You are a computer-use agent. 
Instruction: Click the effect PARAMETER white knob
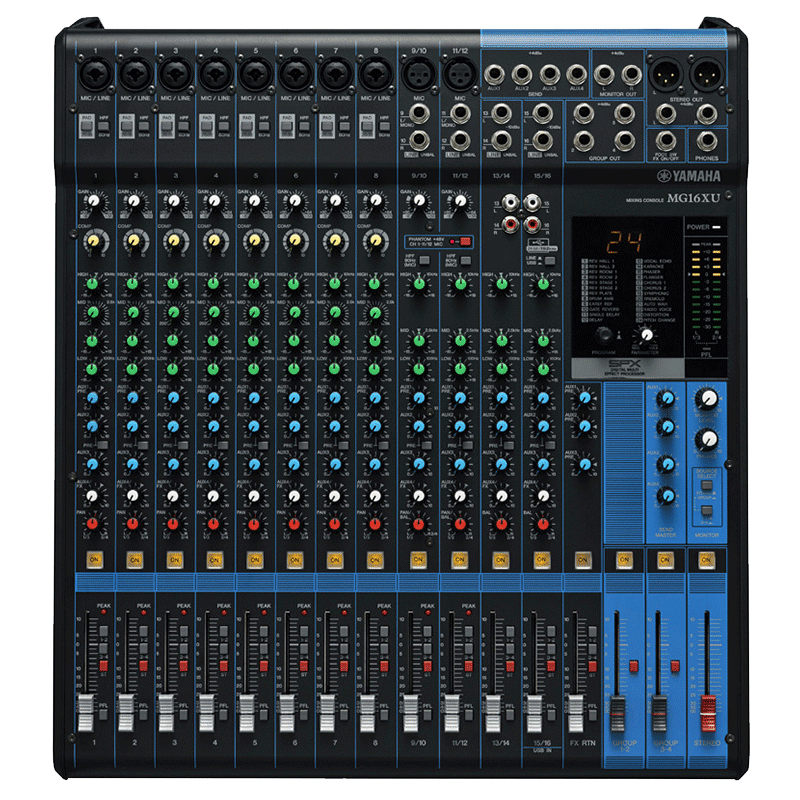[646, 335]
